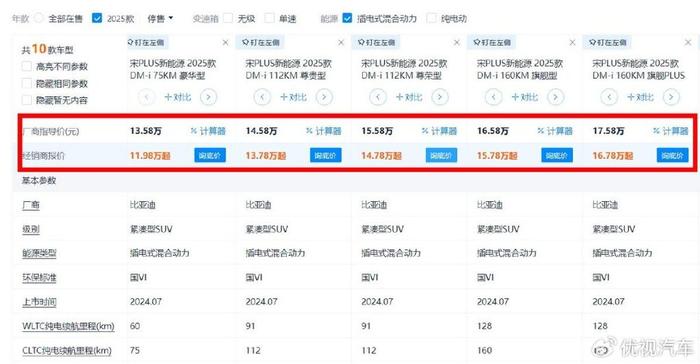Move DM-i 75KM 豪华型 column right with arrow
700x364 pixels.
pos(208,97)
